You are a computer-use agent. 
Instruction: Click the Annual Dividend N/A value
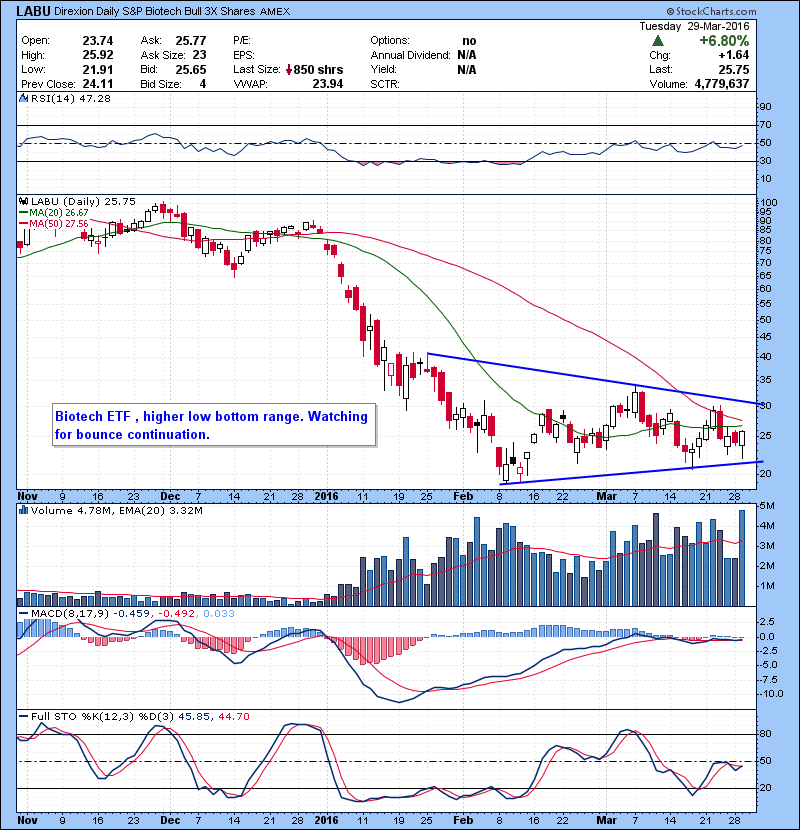click(466, 55)
